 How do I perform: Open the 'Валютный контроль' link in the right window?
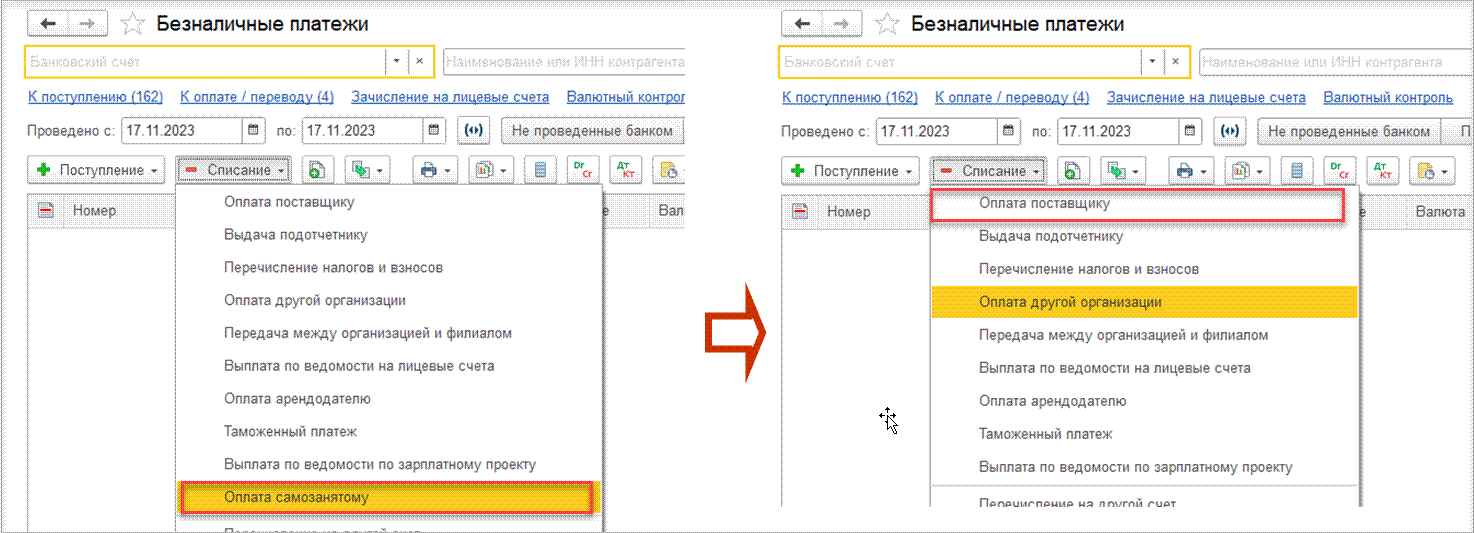pyautogui.click(x=1388, y=97)
